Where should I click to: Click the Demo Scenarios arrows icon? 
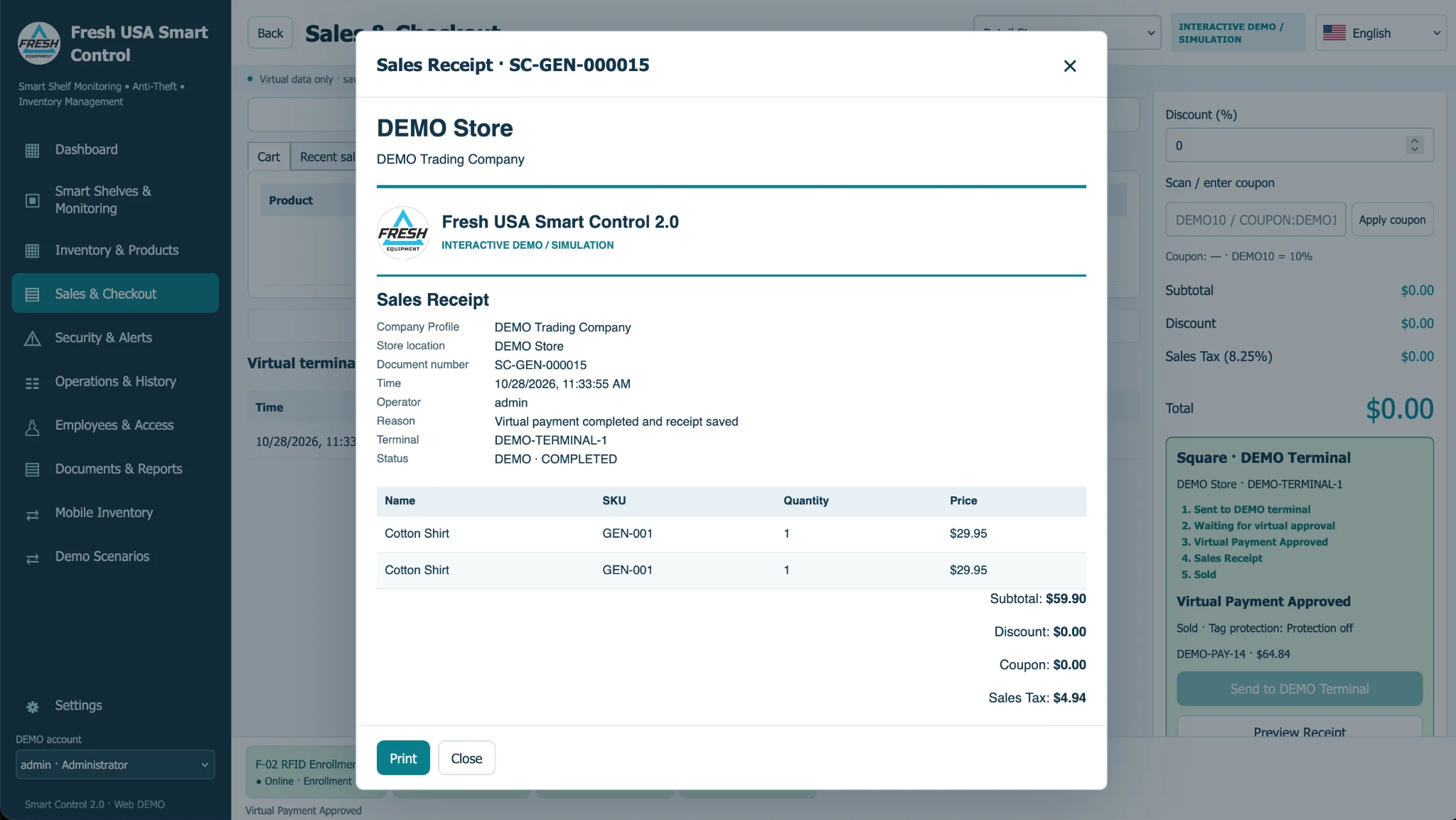[x=32, y=558]
